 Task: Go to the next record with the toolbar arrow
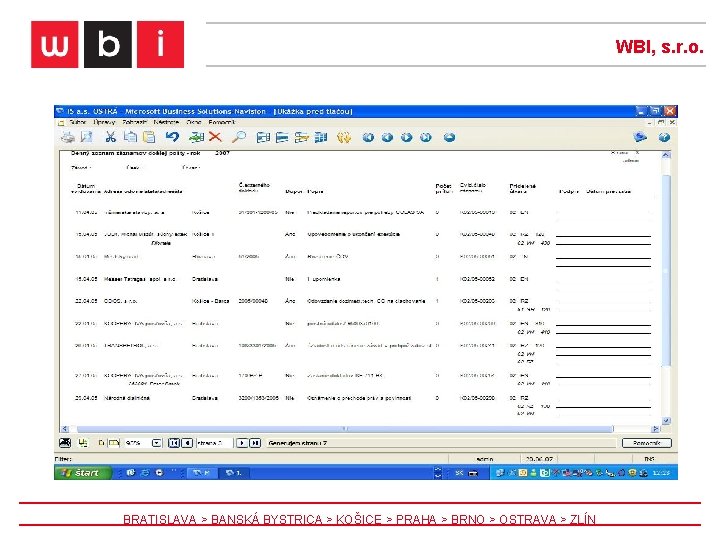[406, 137]
